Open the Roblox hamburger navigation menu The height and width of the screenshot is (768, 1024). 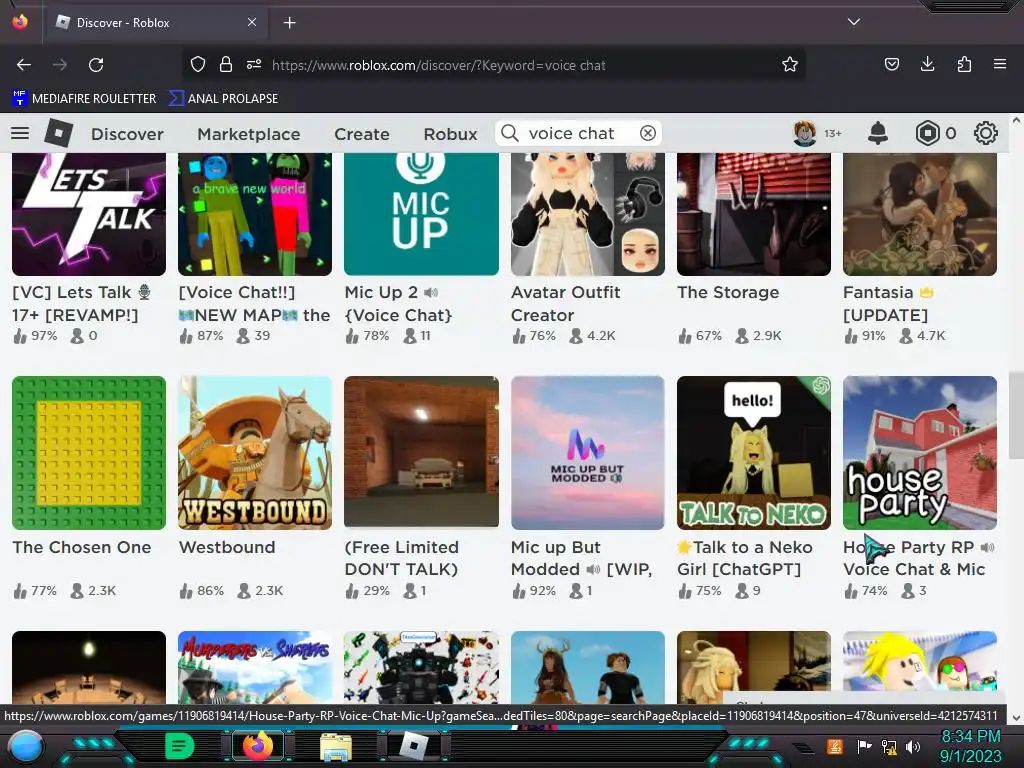pyautogui.click(x=20, y=133)
